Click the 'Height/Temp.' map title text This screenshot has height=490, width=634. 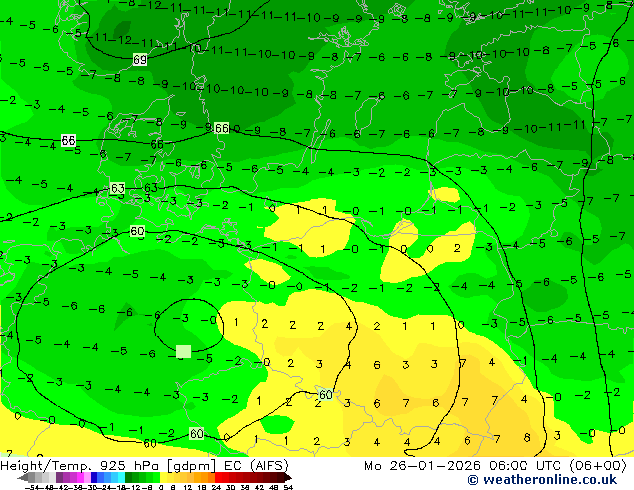coord(47,465)
